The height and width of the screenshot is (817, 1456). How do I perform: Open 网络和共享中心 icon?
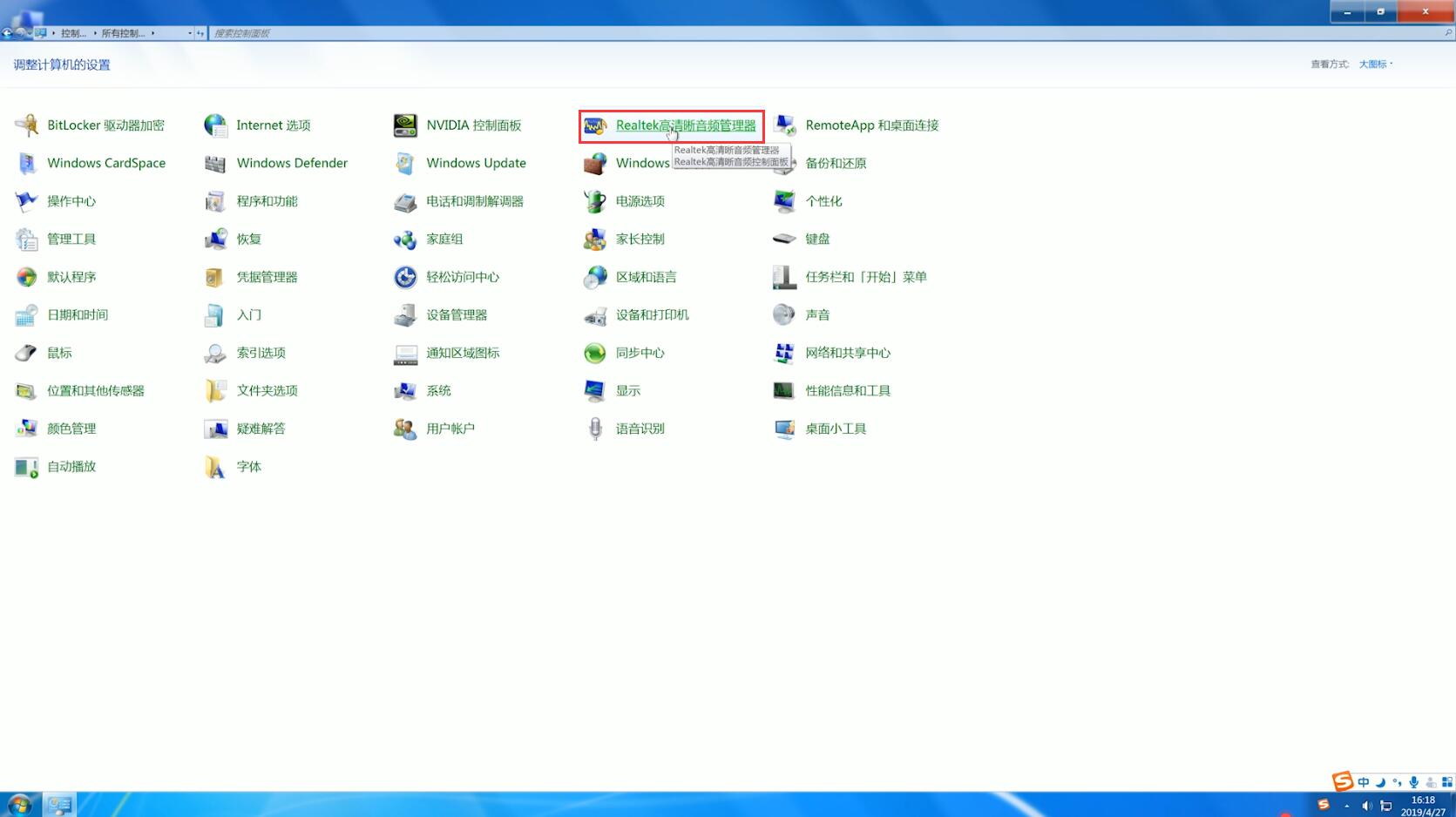(784, 353)
